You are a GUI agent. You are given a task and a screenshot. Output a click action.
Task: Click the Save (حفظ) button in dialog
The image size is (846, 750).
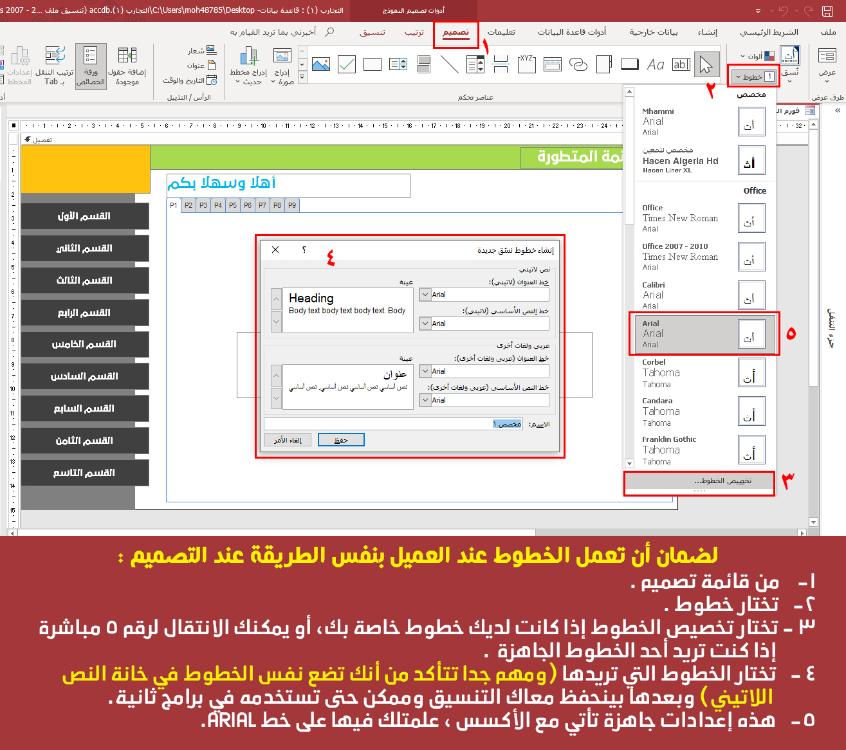pos(341,440)
